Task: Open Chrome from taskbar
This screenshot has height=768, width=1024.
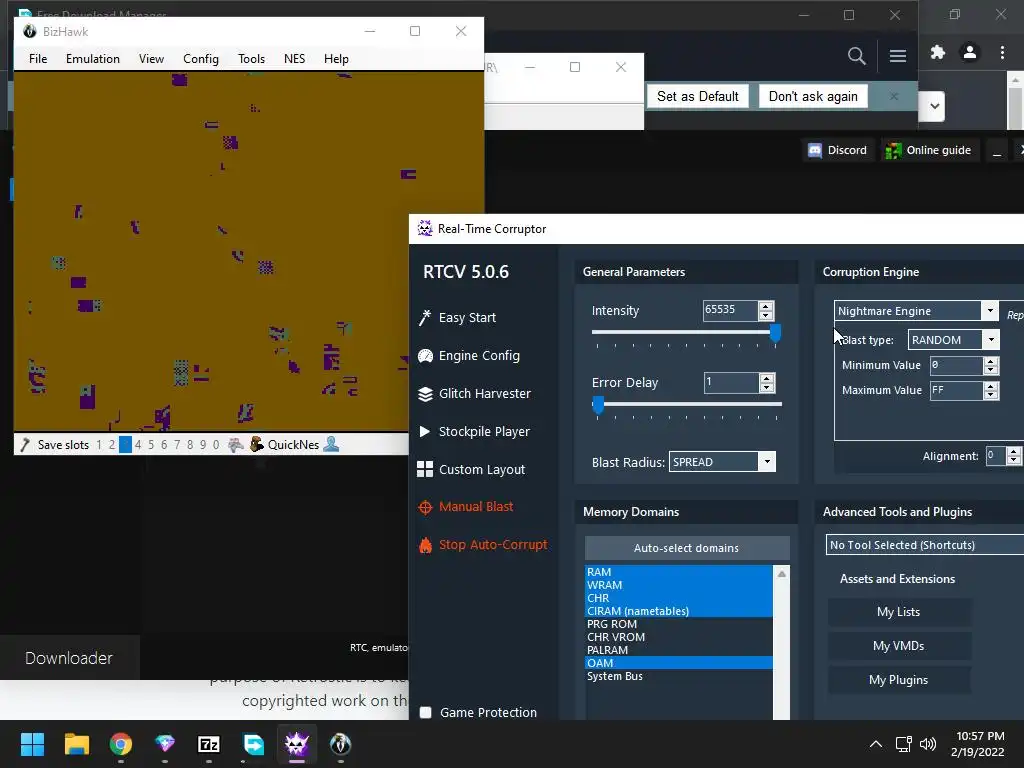Action: click(x=121, y=744)
